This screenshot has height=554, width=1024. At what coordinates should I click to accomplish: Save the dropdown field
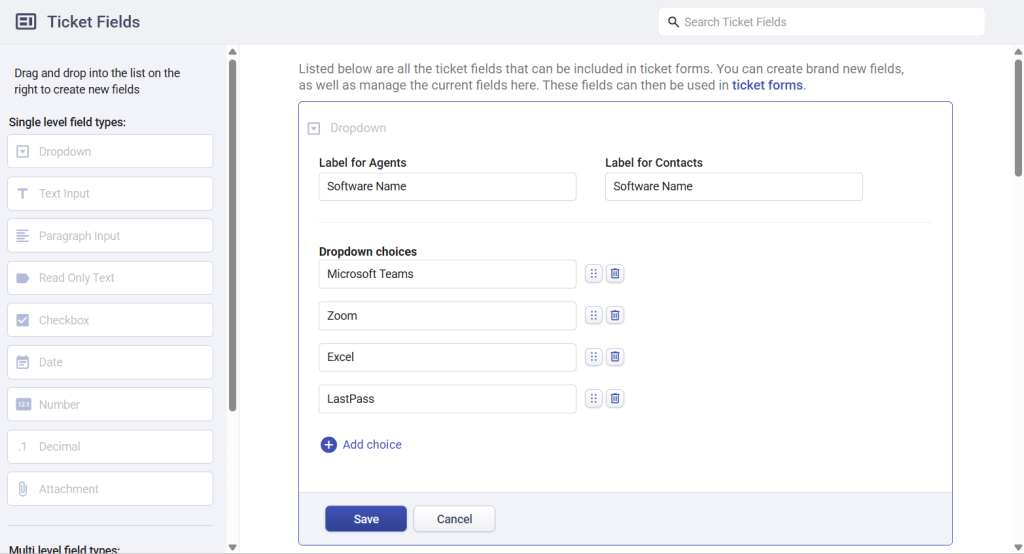365,519
